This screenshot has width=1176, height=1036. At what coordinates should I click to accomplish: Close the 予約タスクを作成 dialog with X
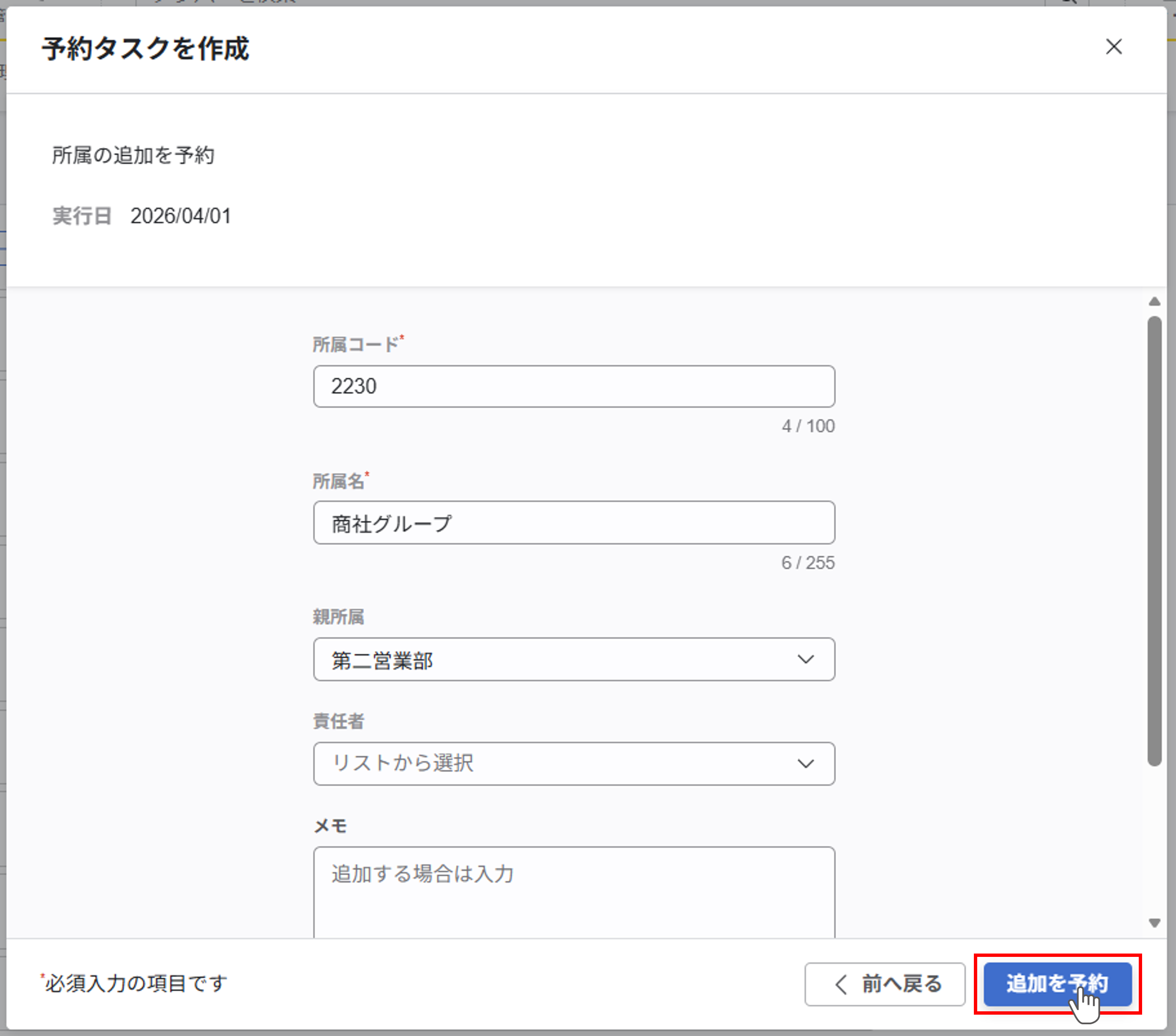[1113, 46]
